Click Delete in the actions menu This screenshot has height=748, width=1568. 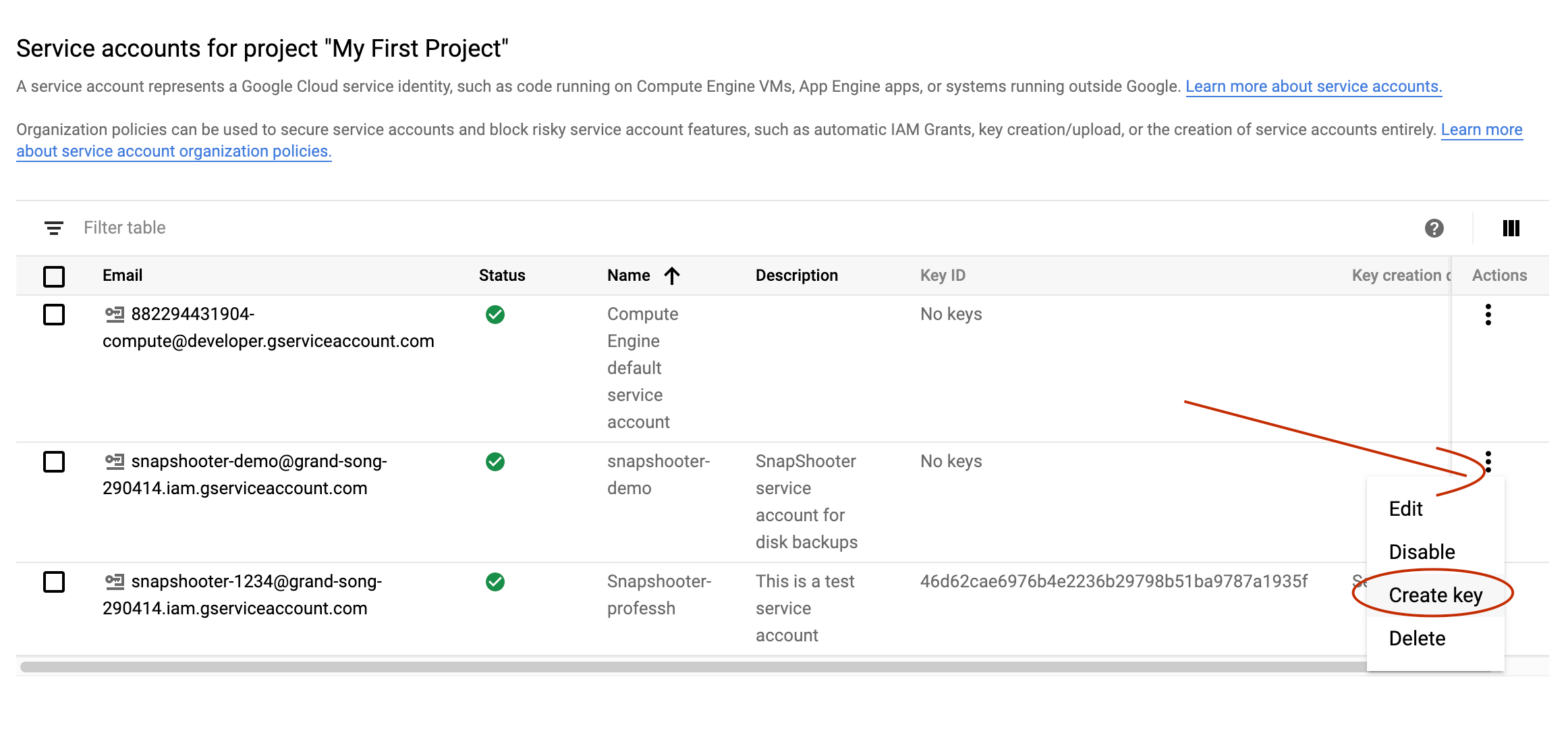1417,639
